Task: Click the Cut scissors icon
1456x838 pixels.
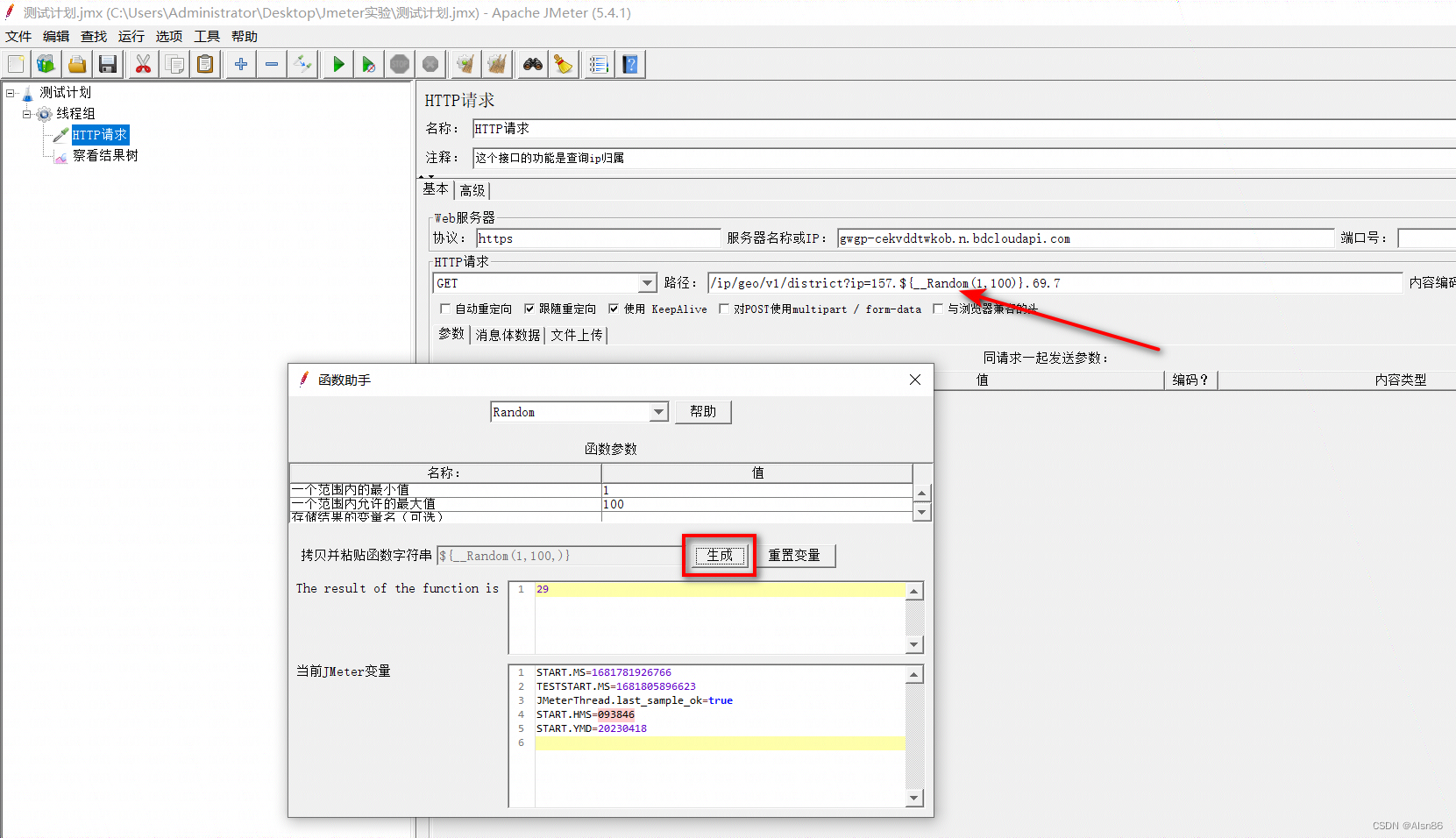Action: click(x=143, y=64)
